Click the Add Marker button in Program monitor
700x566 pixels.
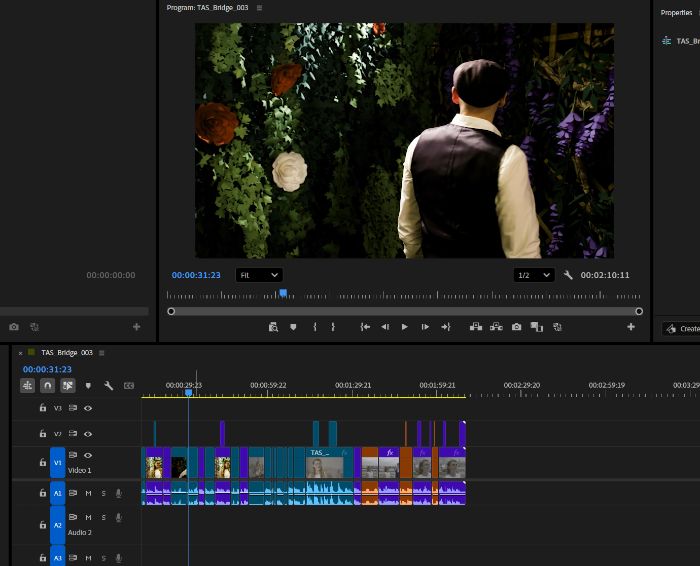click(293, 327)
